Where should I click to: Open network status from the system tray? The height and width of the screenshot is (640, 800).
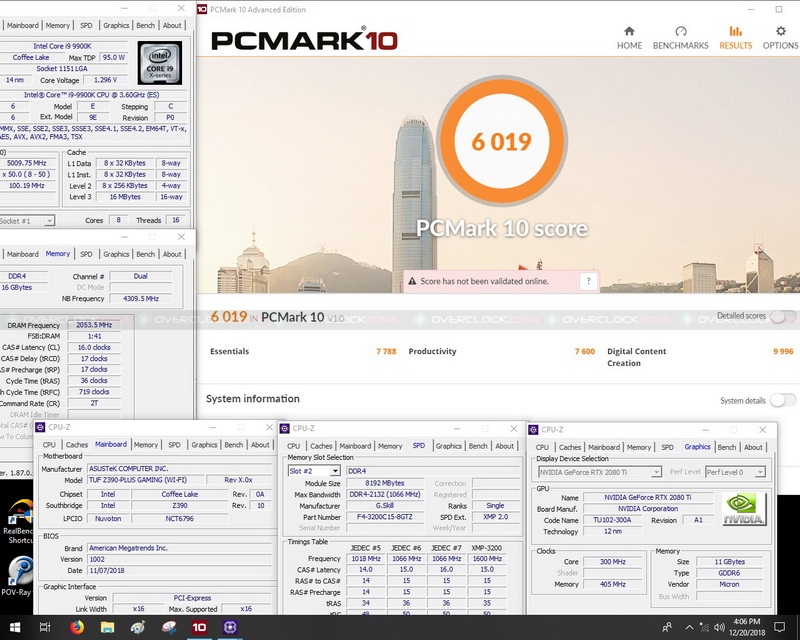tap(705, 627)
